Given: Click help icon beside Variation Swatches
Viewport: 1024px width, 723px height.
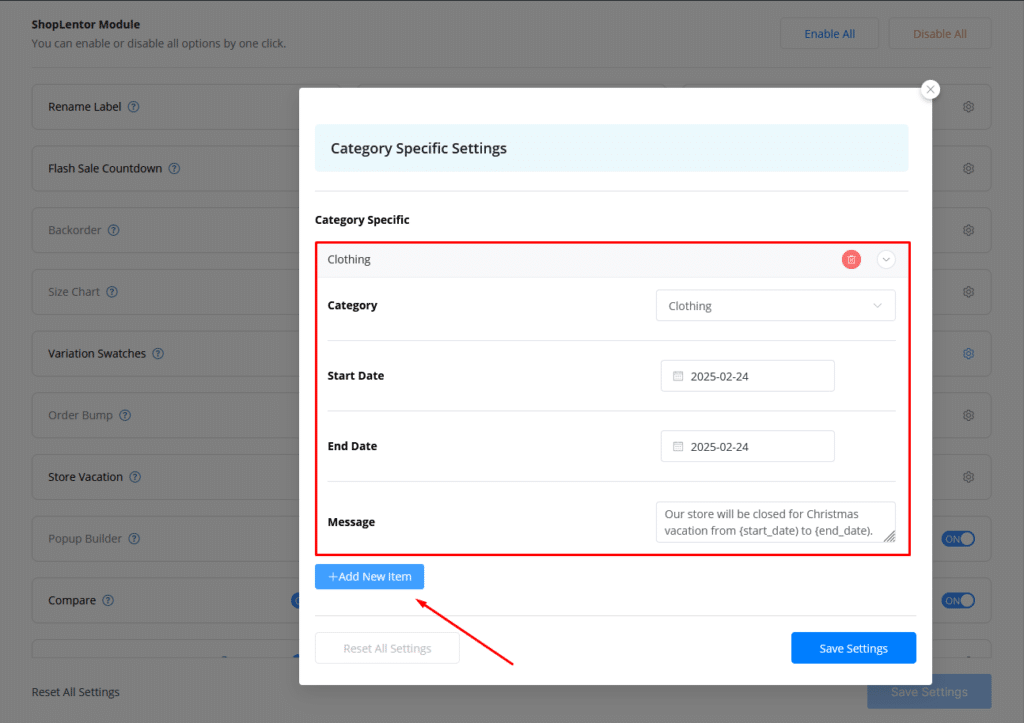Looking at the screenshot, I should point(158,354).
